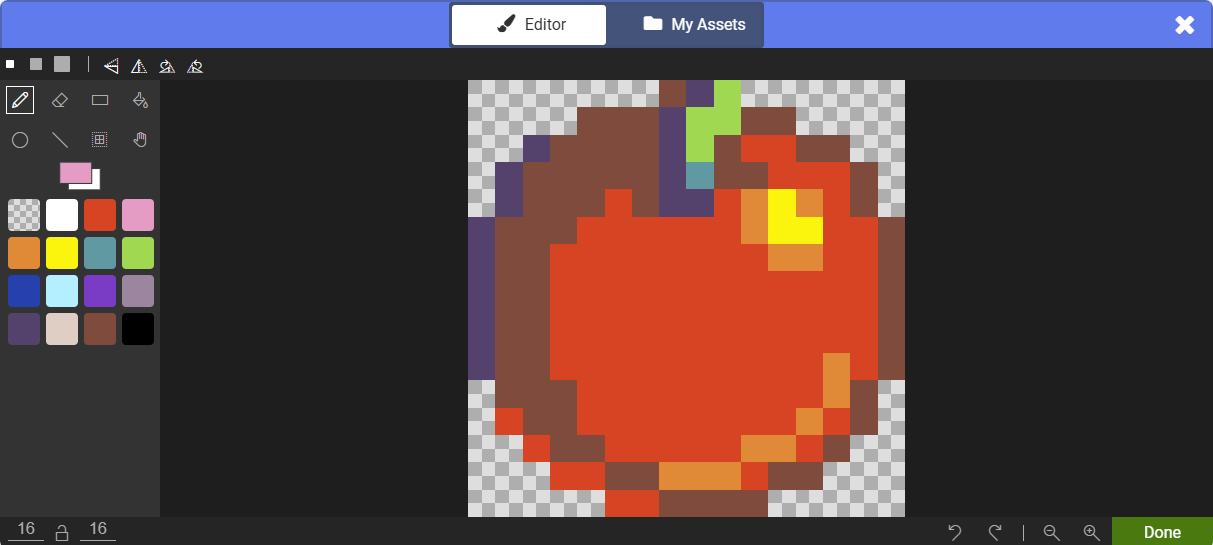This screenshot has width=1213, height=545.
Task: Click the pink foreground color indicator
Action: click(75, 173)
